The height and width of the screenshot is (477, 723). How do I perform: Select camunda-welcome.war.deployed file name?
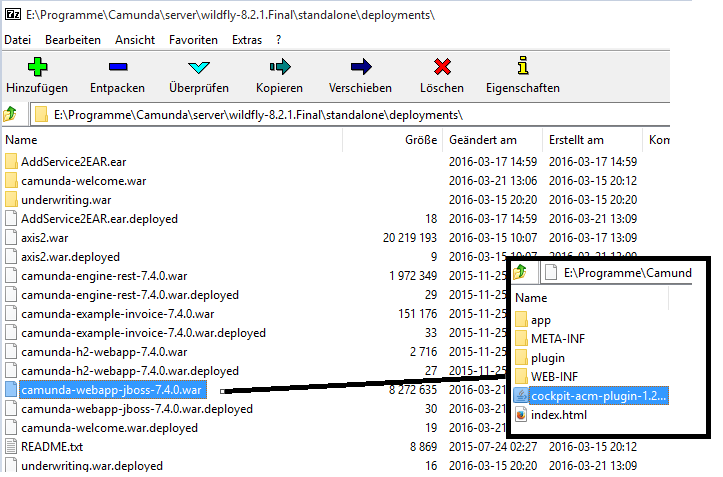(109, 428)
